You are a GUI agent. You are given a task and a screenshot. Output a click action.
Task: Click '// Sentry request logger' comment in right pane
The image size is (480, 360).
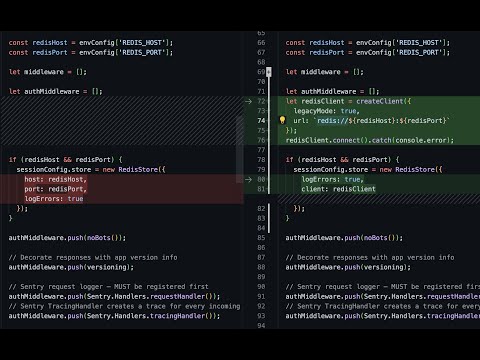tap(383, 287)
